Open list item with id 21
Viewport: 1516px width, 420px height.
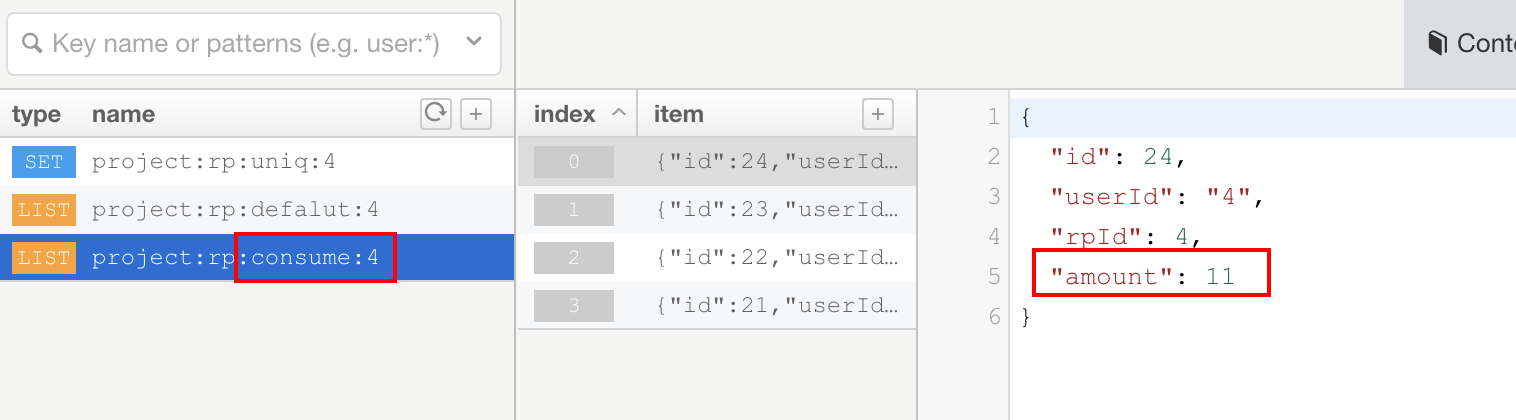pyautogui.click(x=778, y=306)
